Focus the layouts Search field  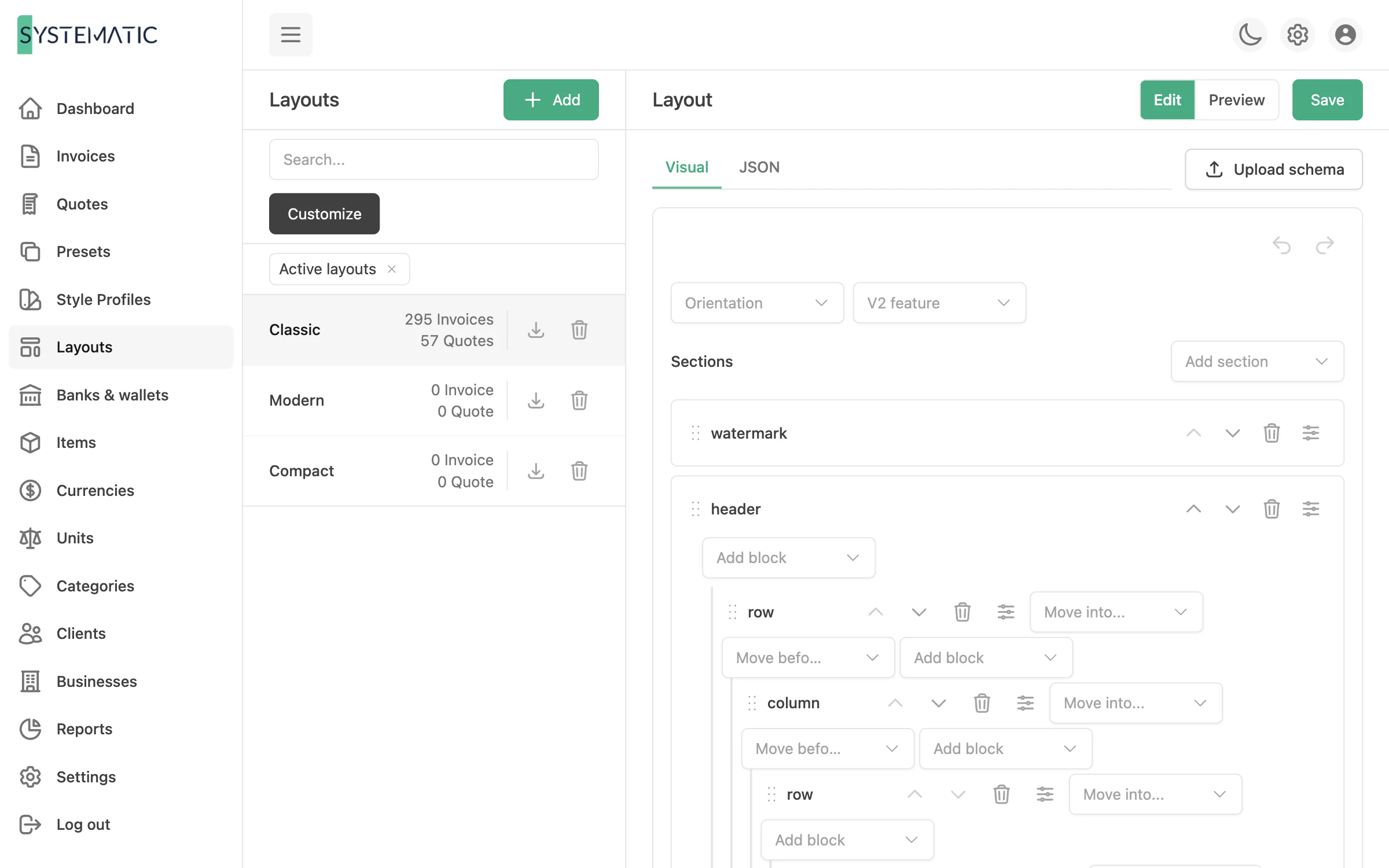(x=433, y=159)
